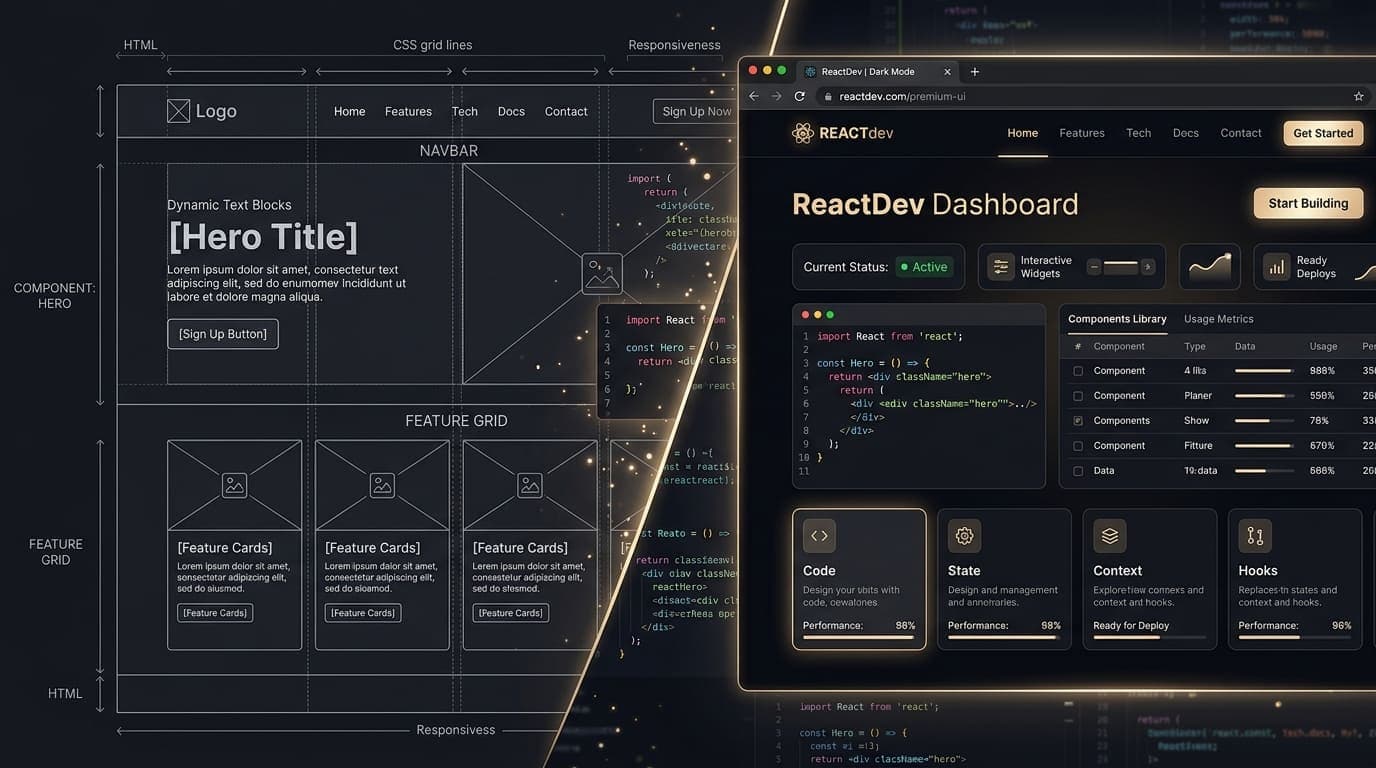
Task: Click Home in the REACTdev navbar
Action: (1022, 133)
